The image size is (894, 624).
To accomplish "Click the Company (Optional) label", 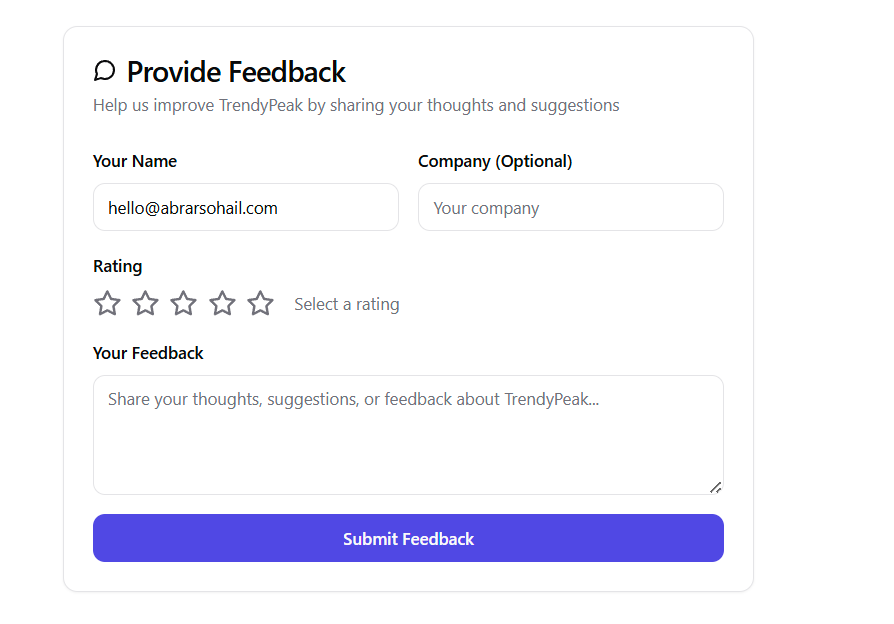I will coord(495,161).
